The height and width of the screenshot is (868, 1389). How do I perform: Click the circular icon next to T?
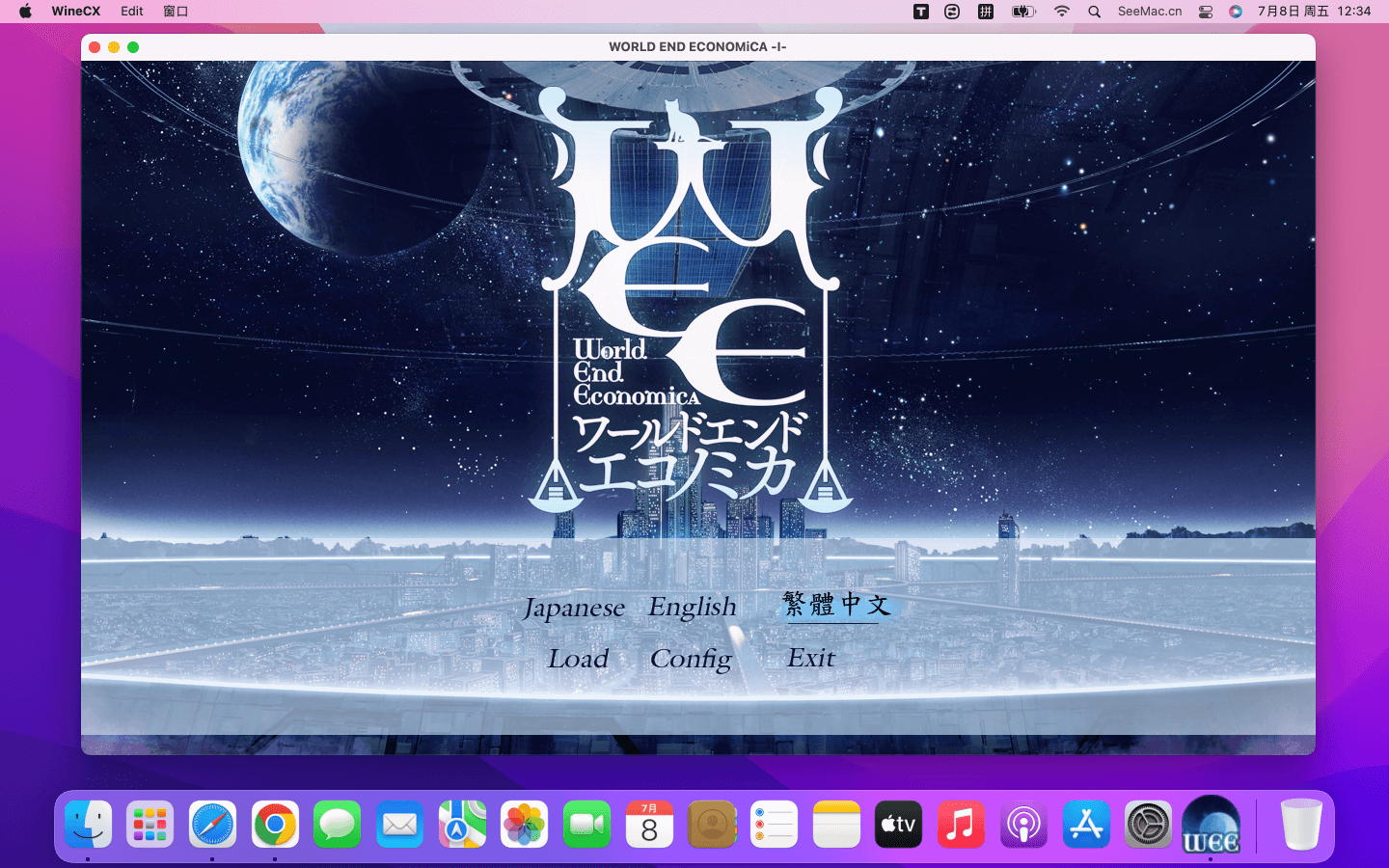(x=952, y=12)
